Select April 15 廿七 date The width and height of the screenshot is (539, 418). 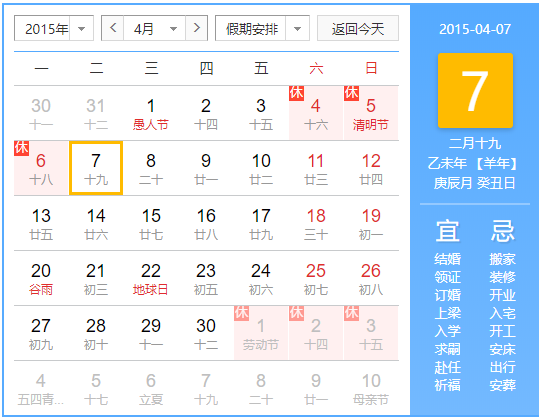(x=151, y=223)
